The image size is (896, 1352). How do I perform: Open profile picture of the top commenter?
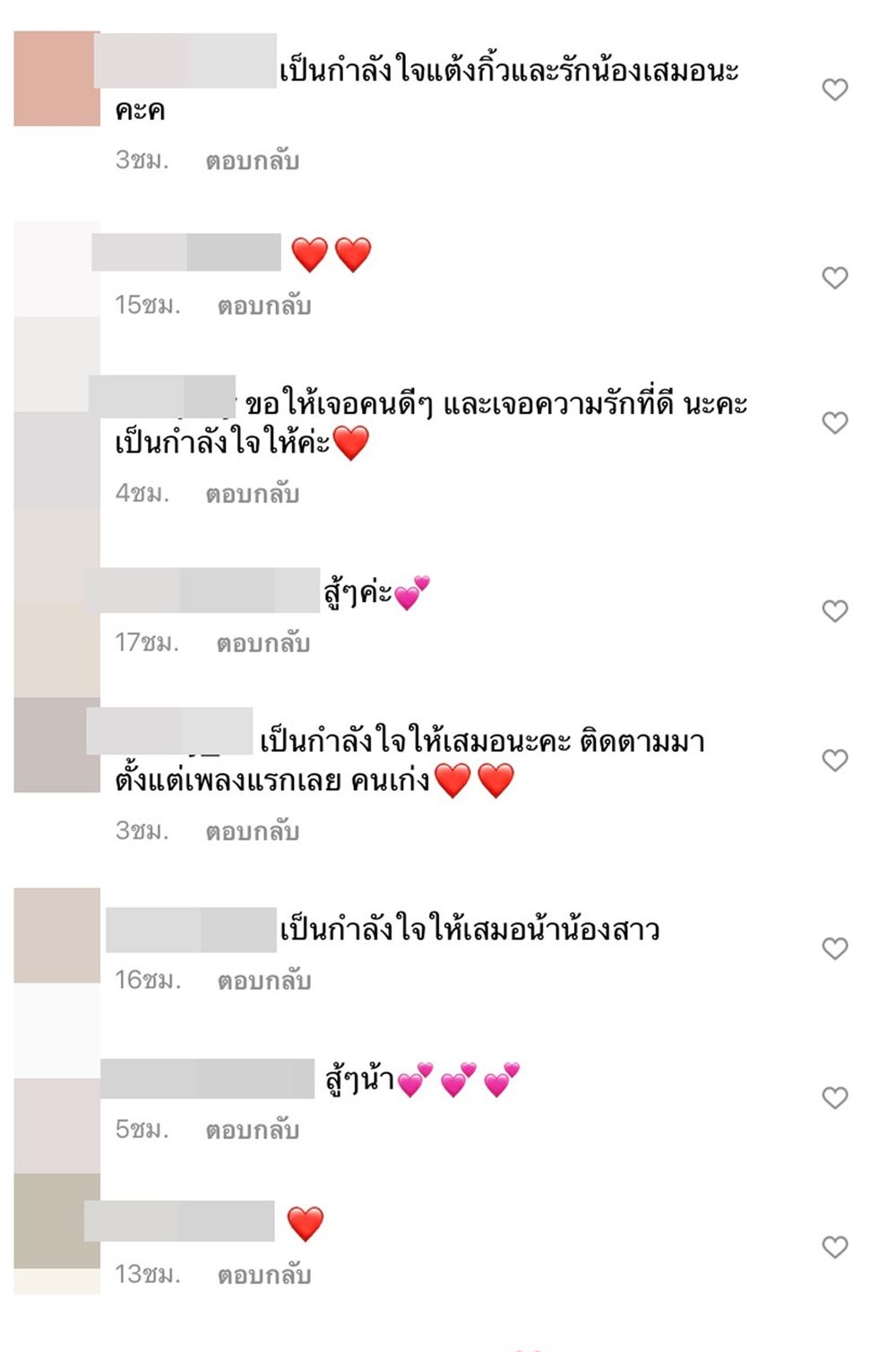pos(56,79)
